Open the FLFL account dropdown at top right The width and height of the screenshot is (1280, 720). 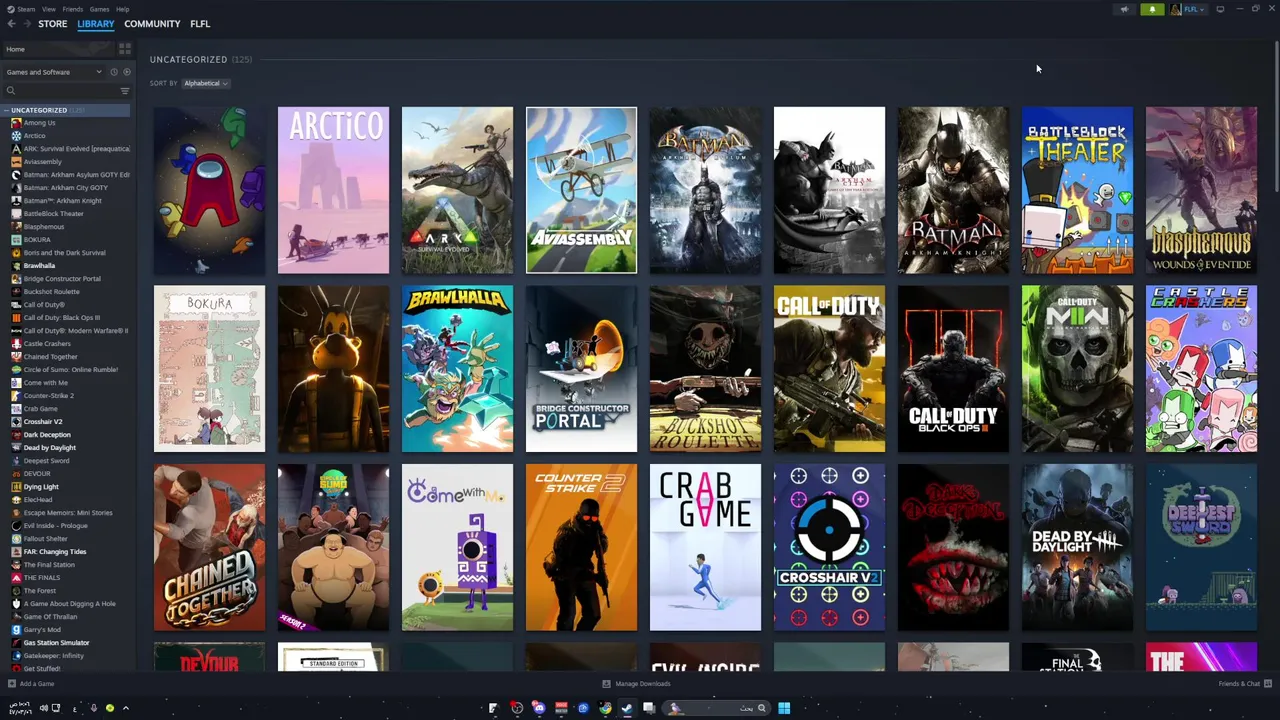coord(1188,9)
